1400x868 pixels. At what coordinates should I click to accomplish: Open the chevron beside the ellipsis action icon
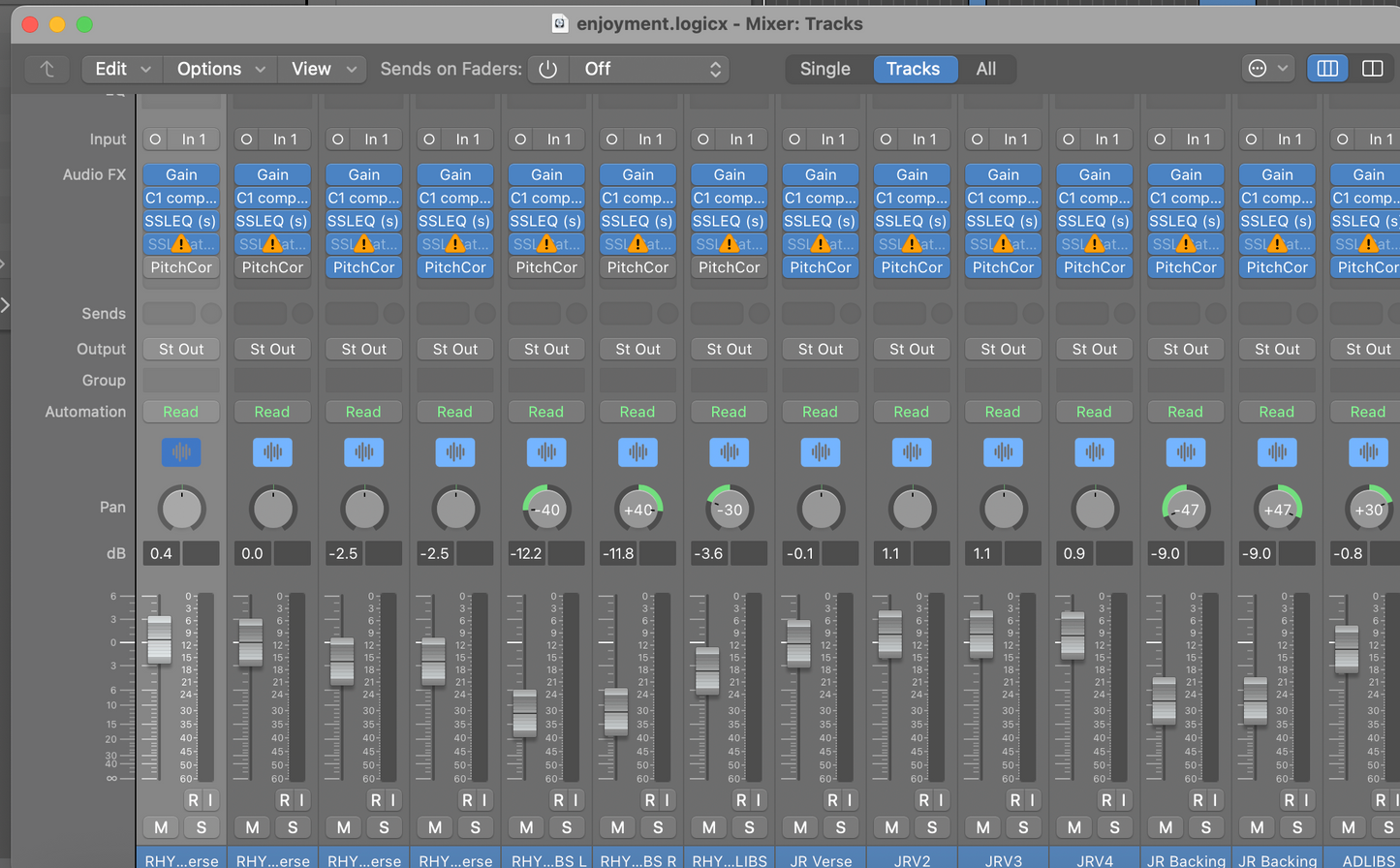pos(1283,69)
